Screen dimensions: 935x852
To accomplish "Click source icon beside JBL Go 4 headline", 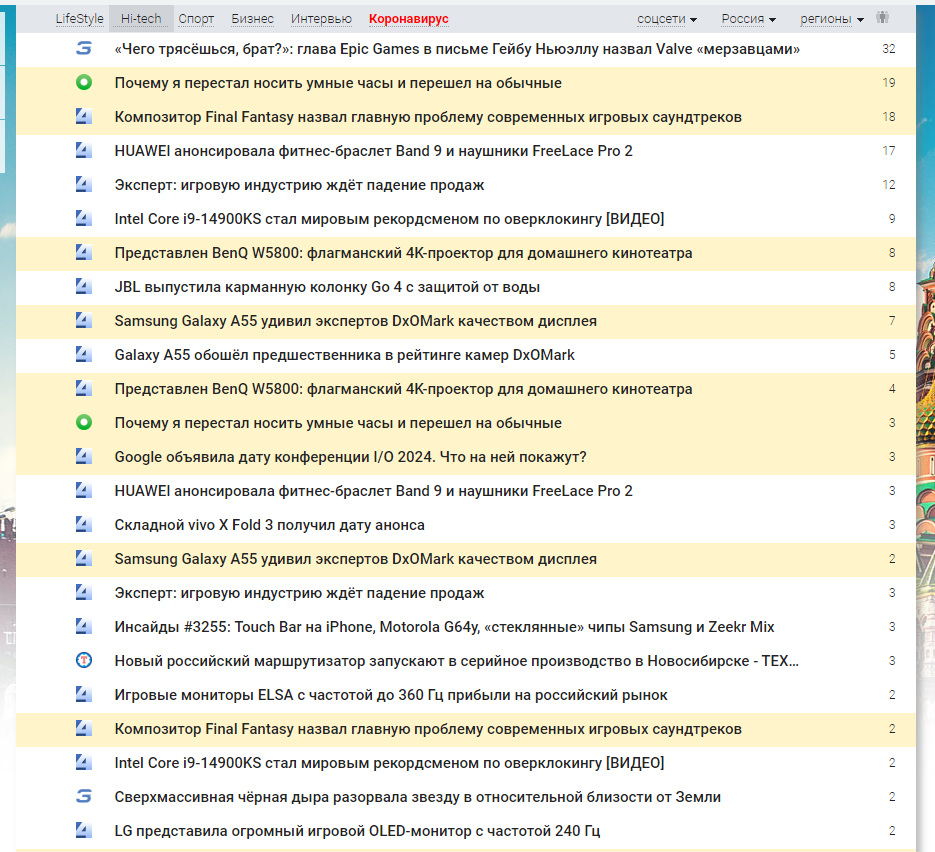I will (x=84, y=286).
